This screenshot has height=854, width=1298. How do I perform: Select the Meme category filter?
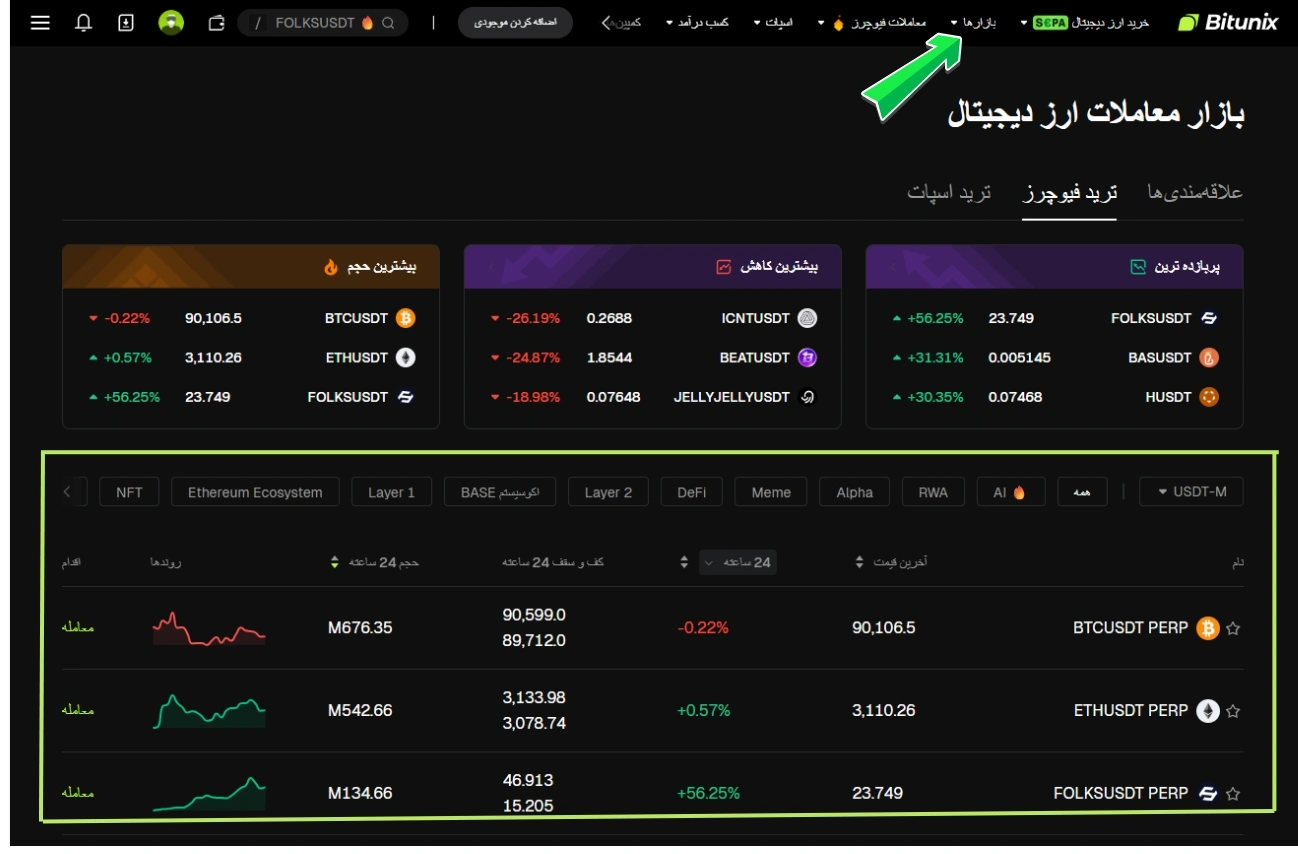pyautogui.click(x=771, y=492)
